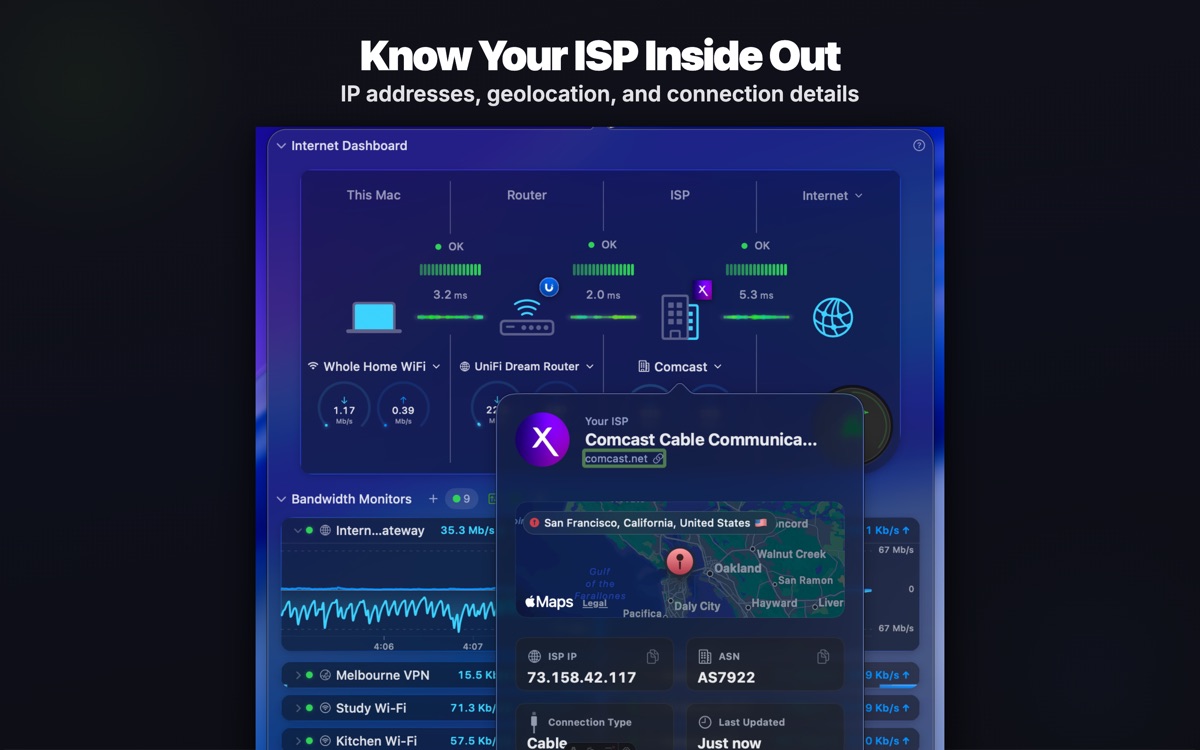Click the upload gauge showing 0.39 Mb/s
1200x750 pixels.
point(403,407)
